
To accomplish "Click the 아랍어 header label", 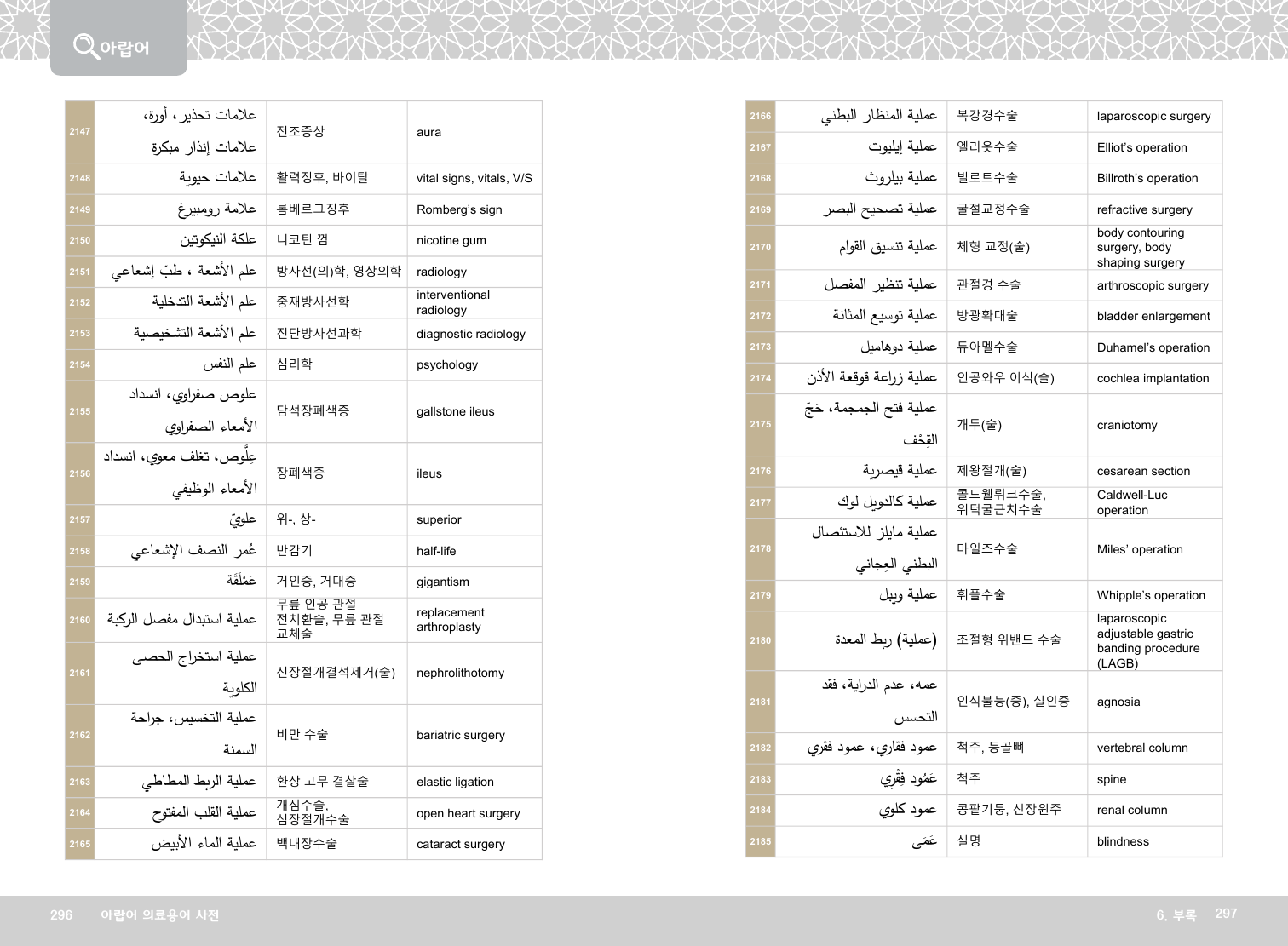I will [124, 49].
